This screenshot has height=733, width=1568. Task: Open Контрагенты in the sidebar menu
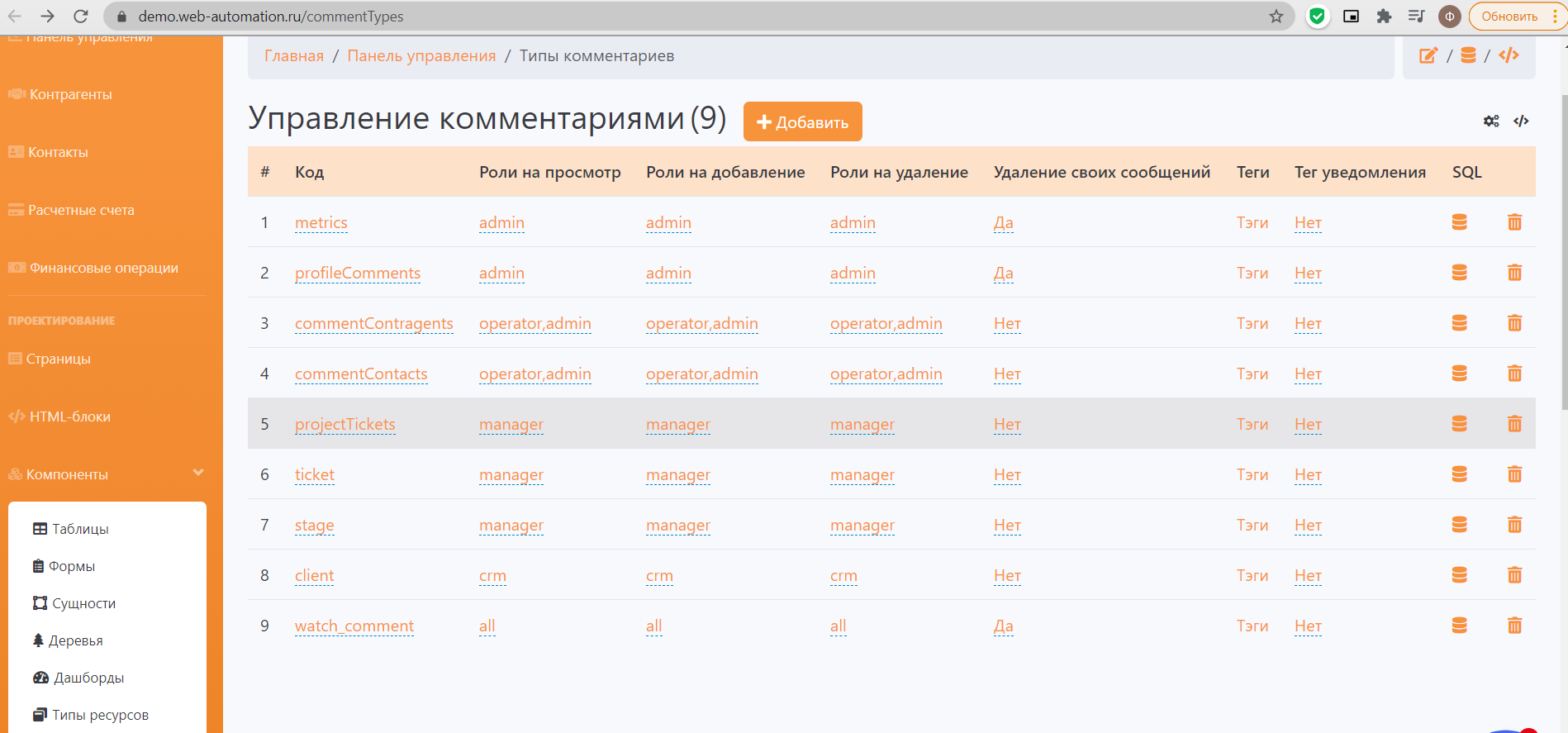coord(70,94)
